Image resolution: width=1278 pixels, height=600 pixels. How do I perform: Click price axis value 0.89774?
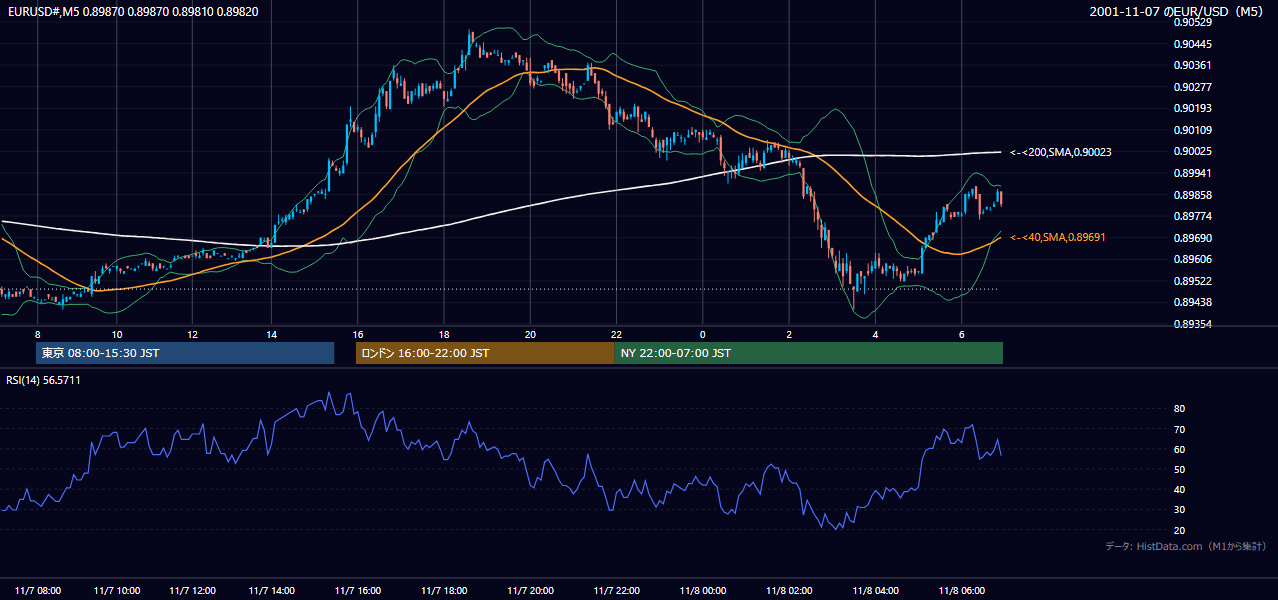coord(1192,216)
